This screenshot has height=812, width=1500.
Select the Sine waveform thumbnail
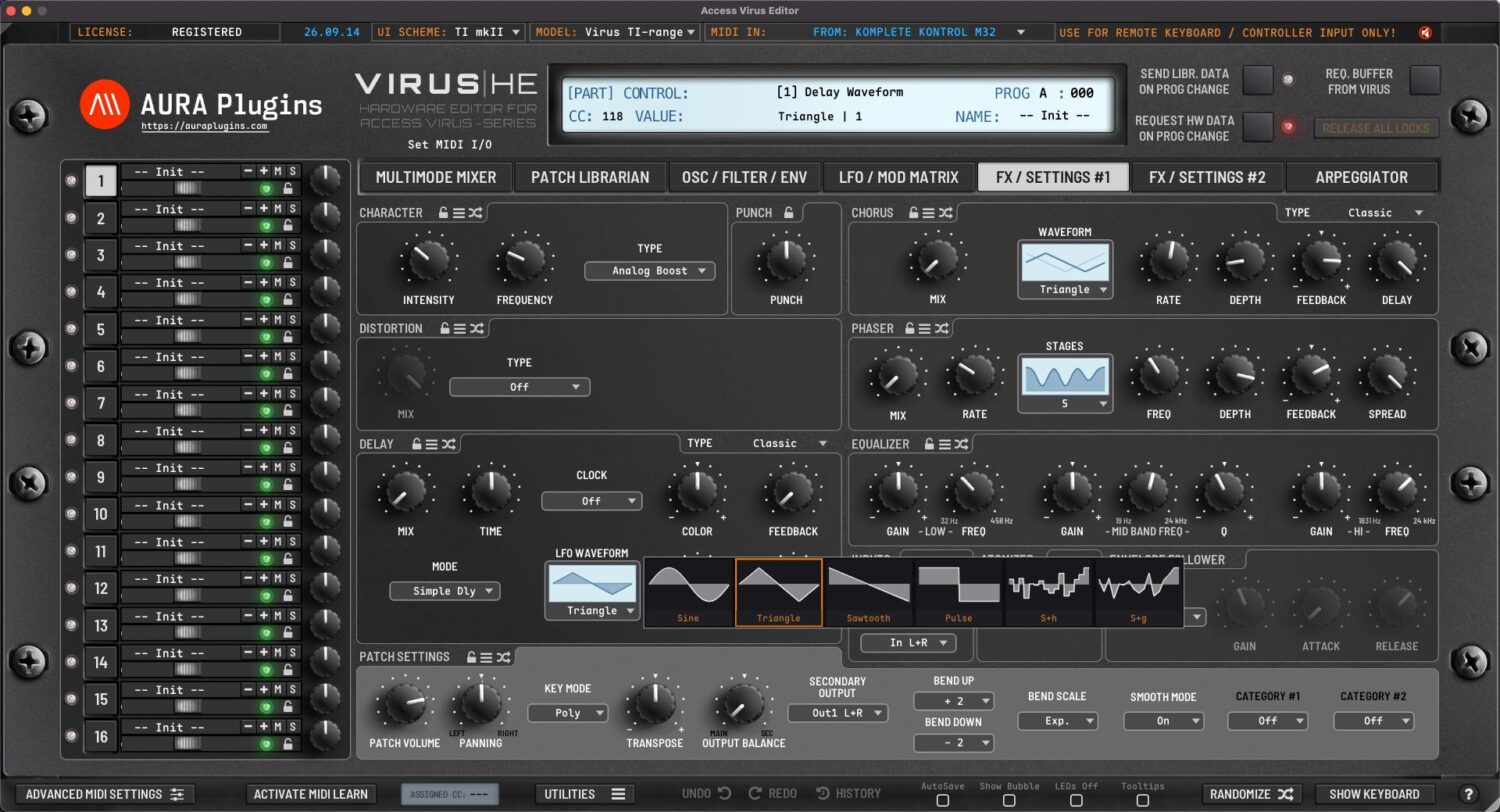(x=688, y=592)
